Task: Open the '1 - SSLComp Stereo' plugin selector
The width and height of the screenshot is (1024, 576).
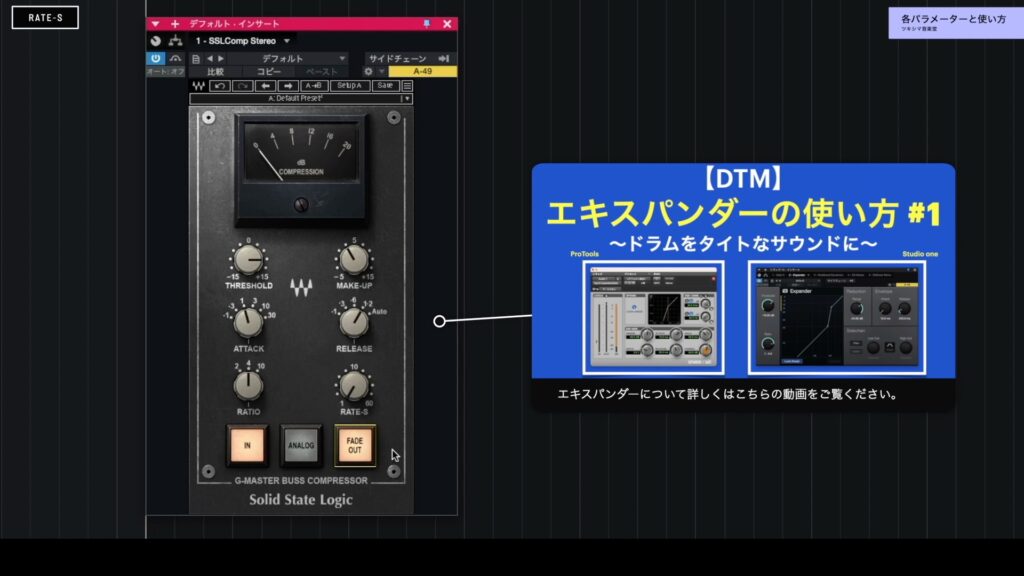Action: 242,40
